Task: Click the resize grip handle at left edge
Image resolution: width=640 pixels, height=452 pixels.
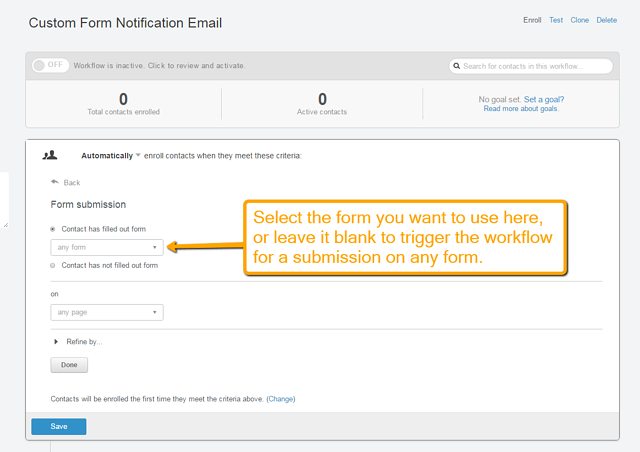Action: [5, 225]
